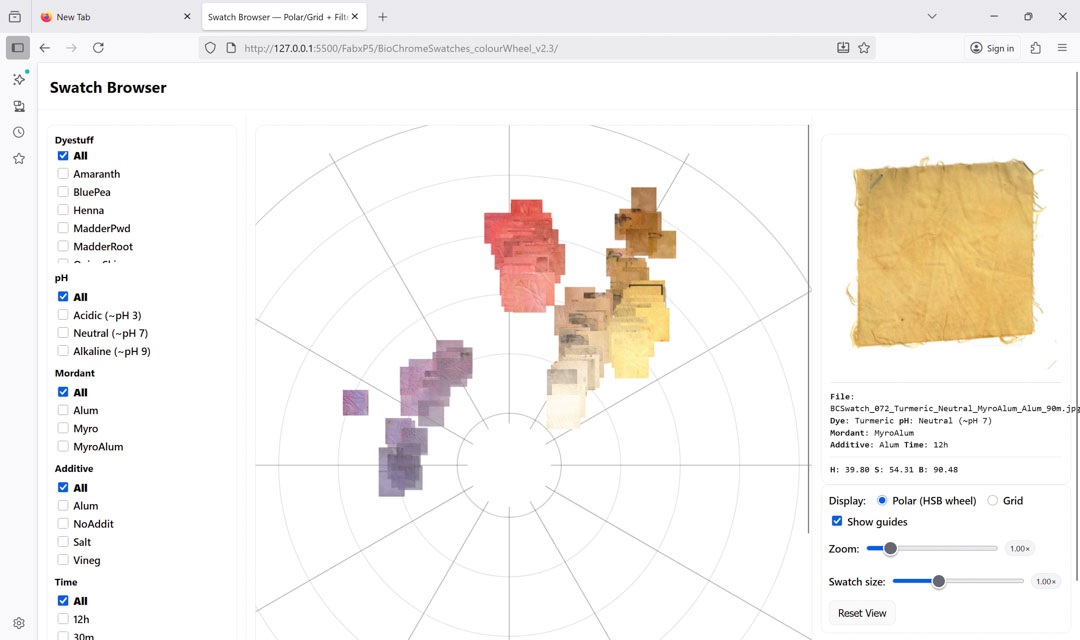Enable the Acidic (~pH 3) filter
The height and width of the screenshot is (640, 1080).
pyautogui.click(x=63, y=315)
